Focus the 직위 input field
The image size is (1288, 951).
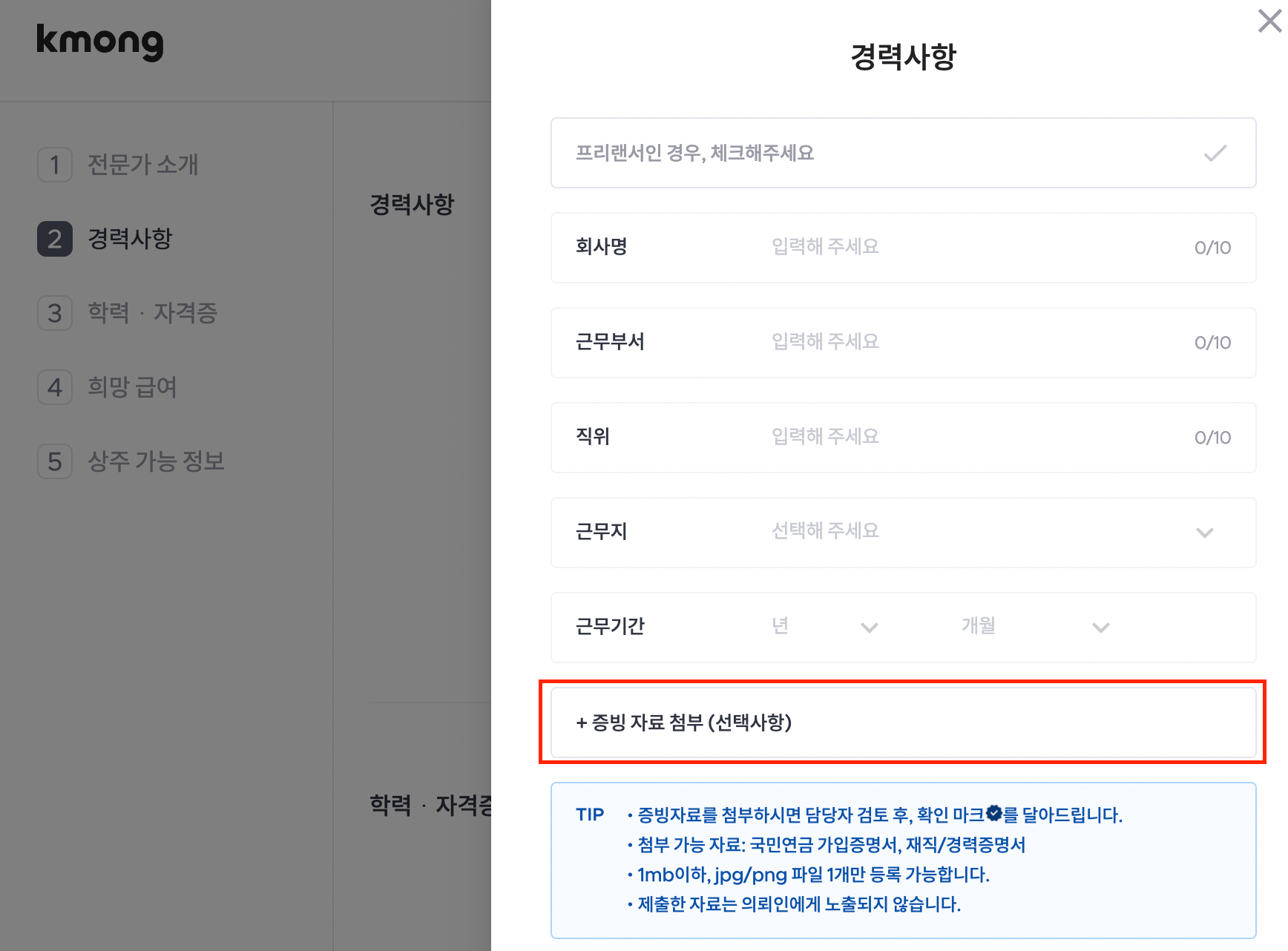point(965,437)
